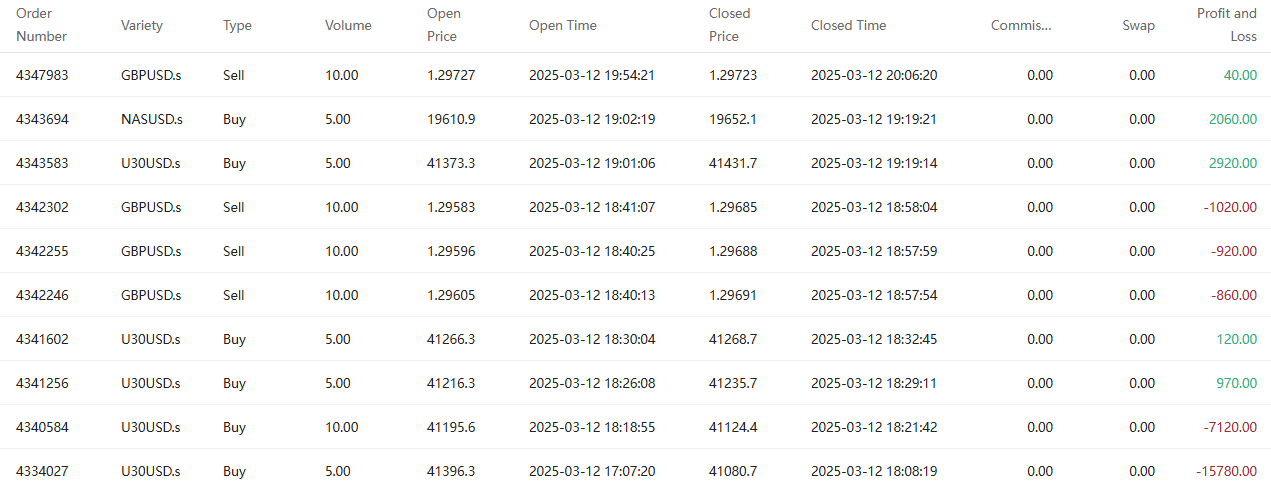The width and height of the screenshot is (1271, 485).
Task: Click the Closed Time column header
Action: 848,25
